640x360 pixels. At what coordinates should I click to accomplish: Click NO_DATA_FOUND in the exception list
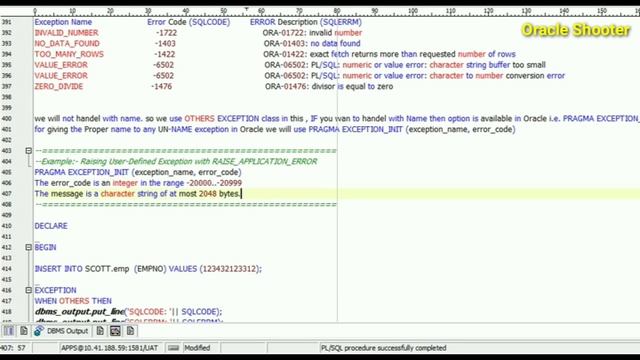click(67, 43)
